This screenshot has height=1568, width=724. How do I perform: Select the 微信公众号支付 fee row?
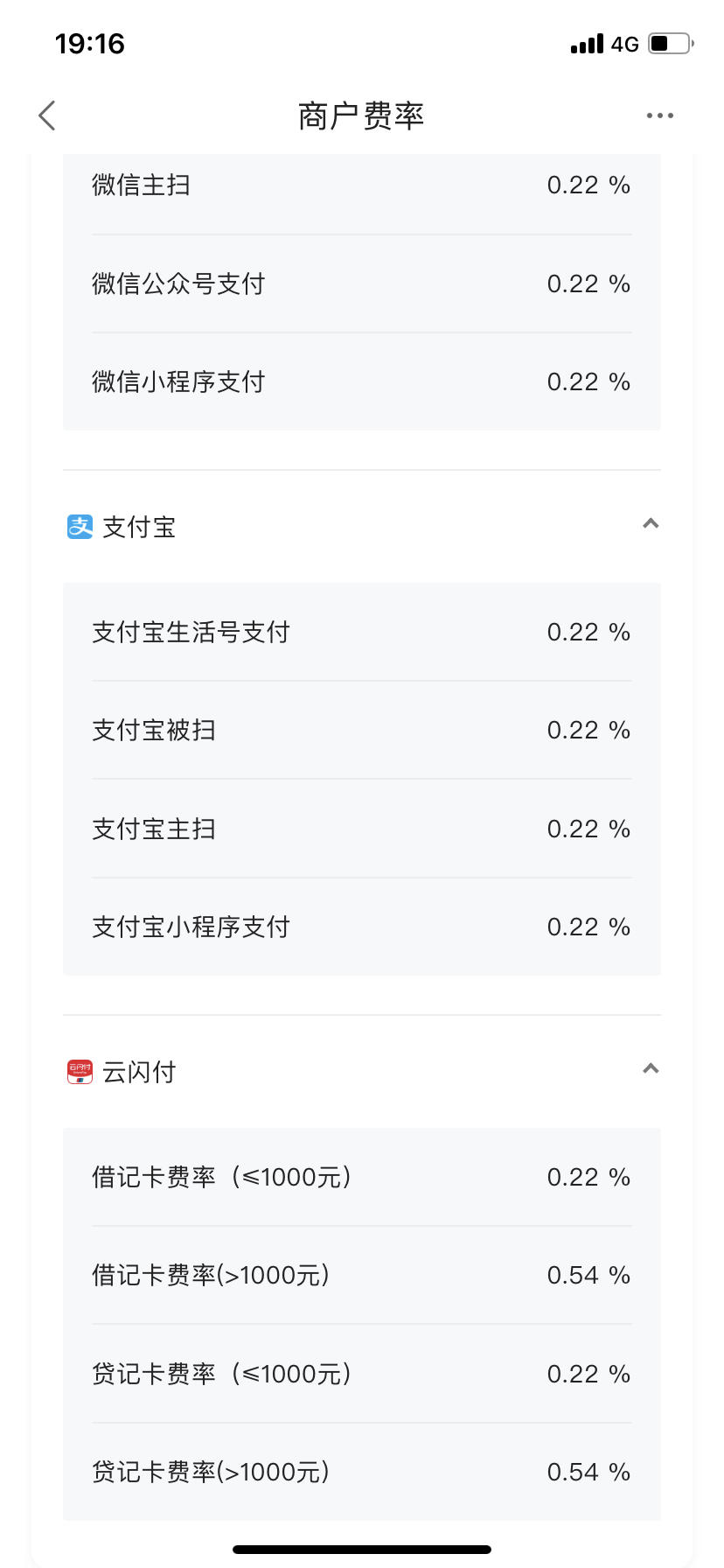pyautogui.click(x=362, y=283)
